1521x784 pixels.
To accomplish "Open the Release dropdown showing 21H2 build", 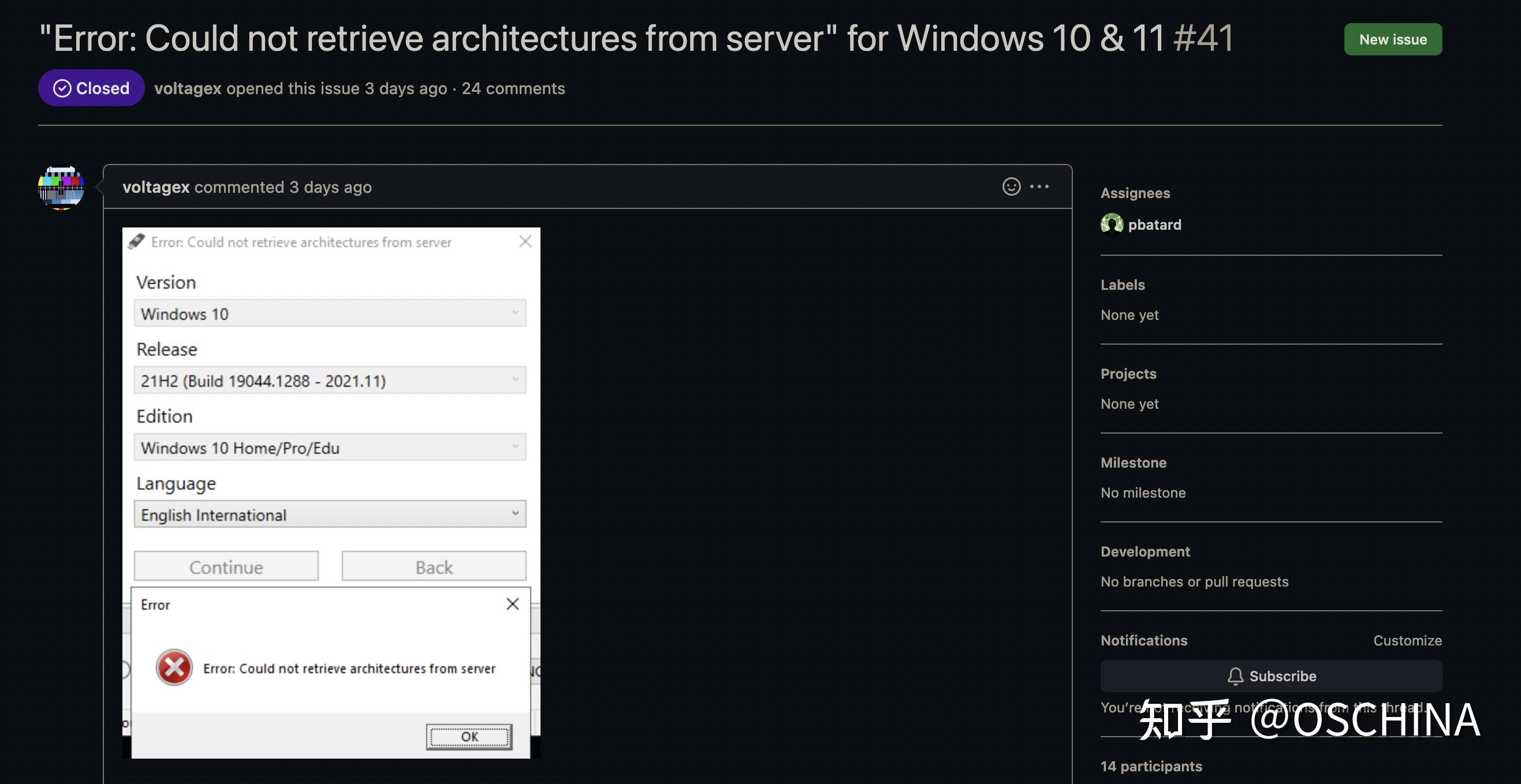I will click(x=516, y=380).
